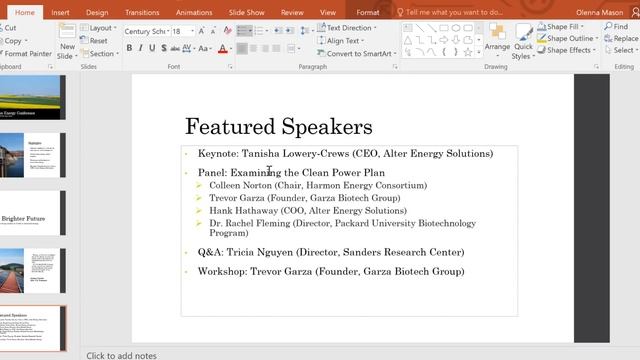The image size is (640, 360).
Task: Open the Slide Show tab
Action: click(x=247, y=13)
